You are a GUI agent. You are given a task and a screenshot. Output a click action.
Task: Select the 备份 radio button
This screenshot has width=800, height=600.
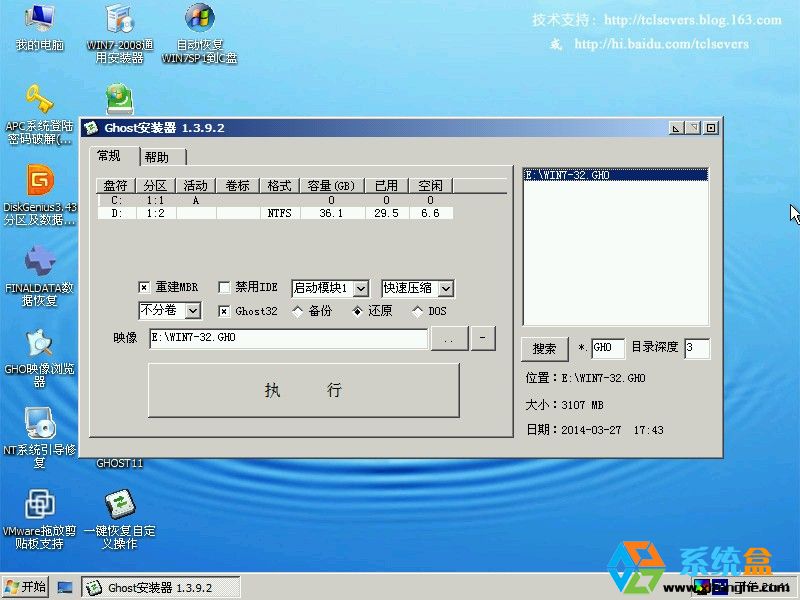[x=297, y=311]
